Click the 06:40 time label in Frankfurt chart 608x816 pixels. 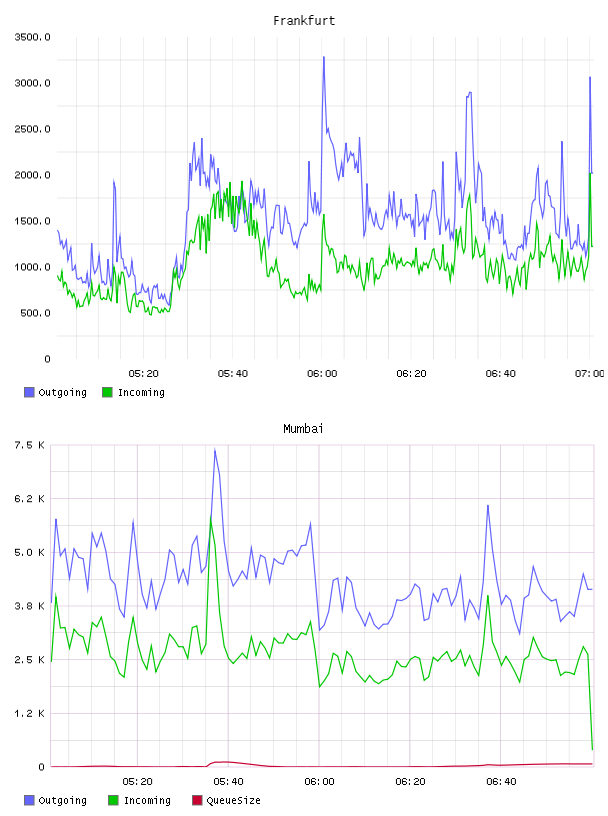(501, 374)
